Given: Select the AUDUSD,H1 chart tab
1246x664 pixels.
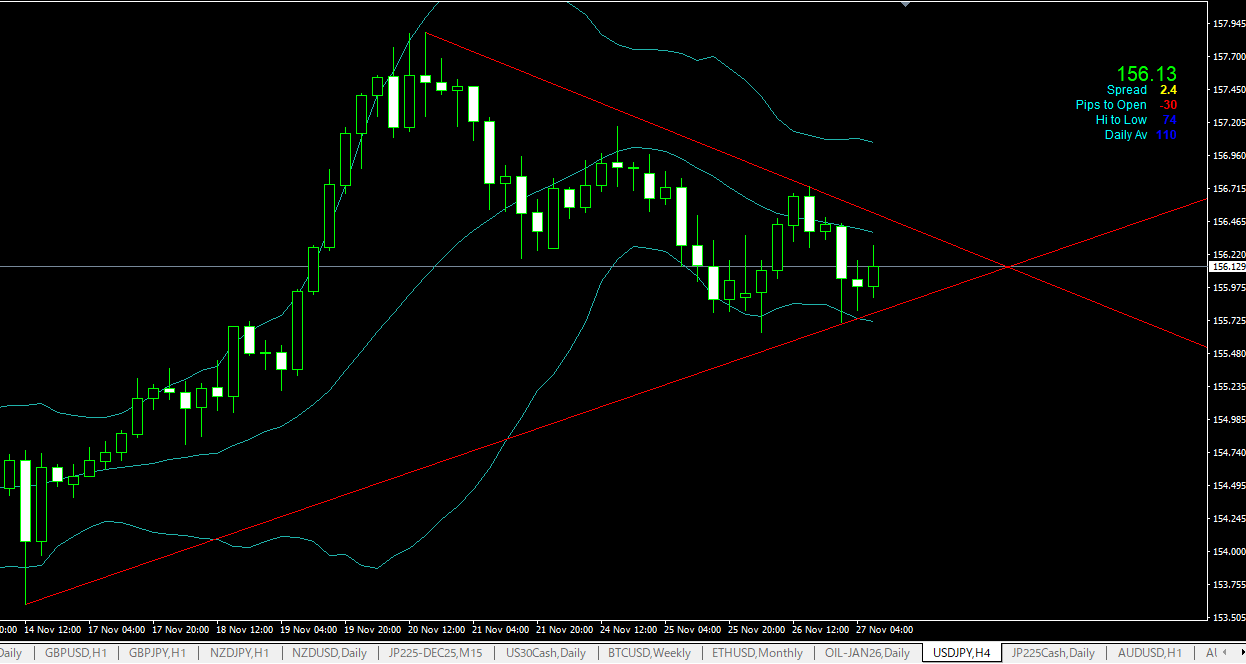Looking at the screenshot, I should tap(1150, 653).
